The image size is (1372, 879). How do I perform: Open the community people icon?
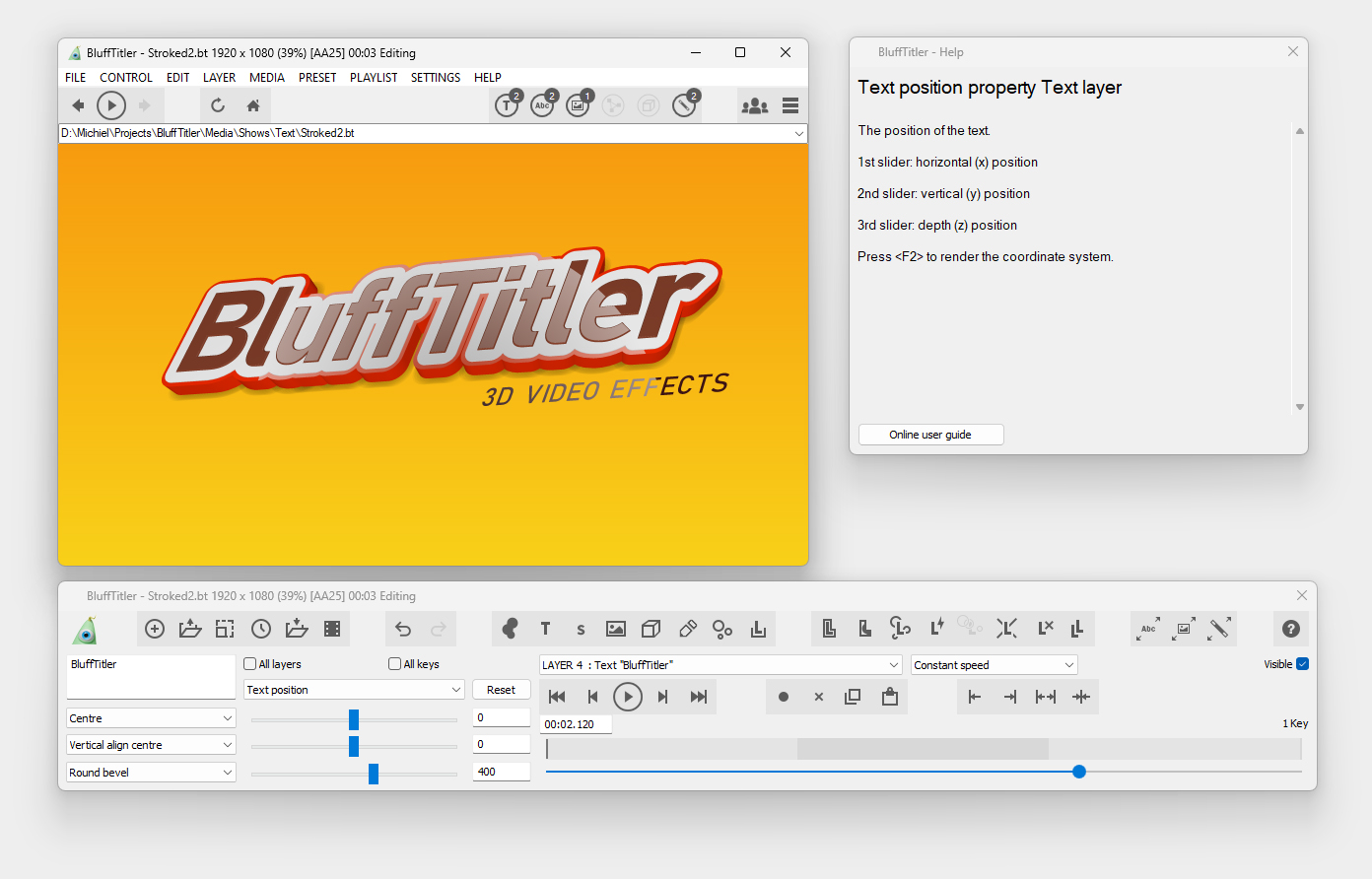755,105
